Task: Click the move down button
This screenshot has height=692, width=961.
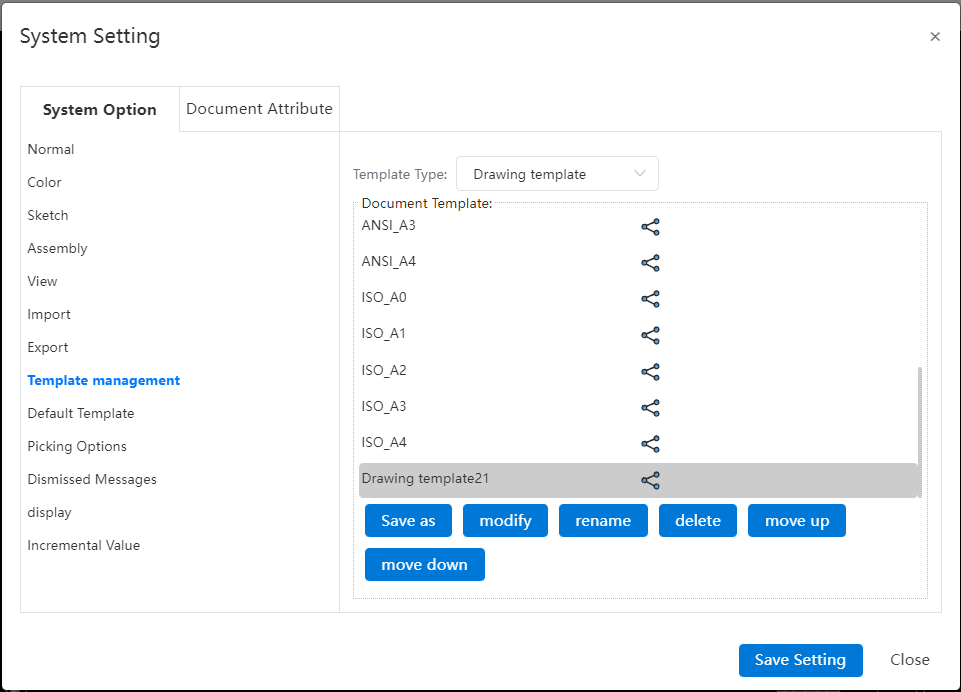Action: (x=425, y=565)
